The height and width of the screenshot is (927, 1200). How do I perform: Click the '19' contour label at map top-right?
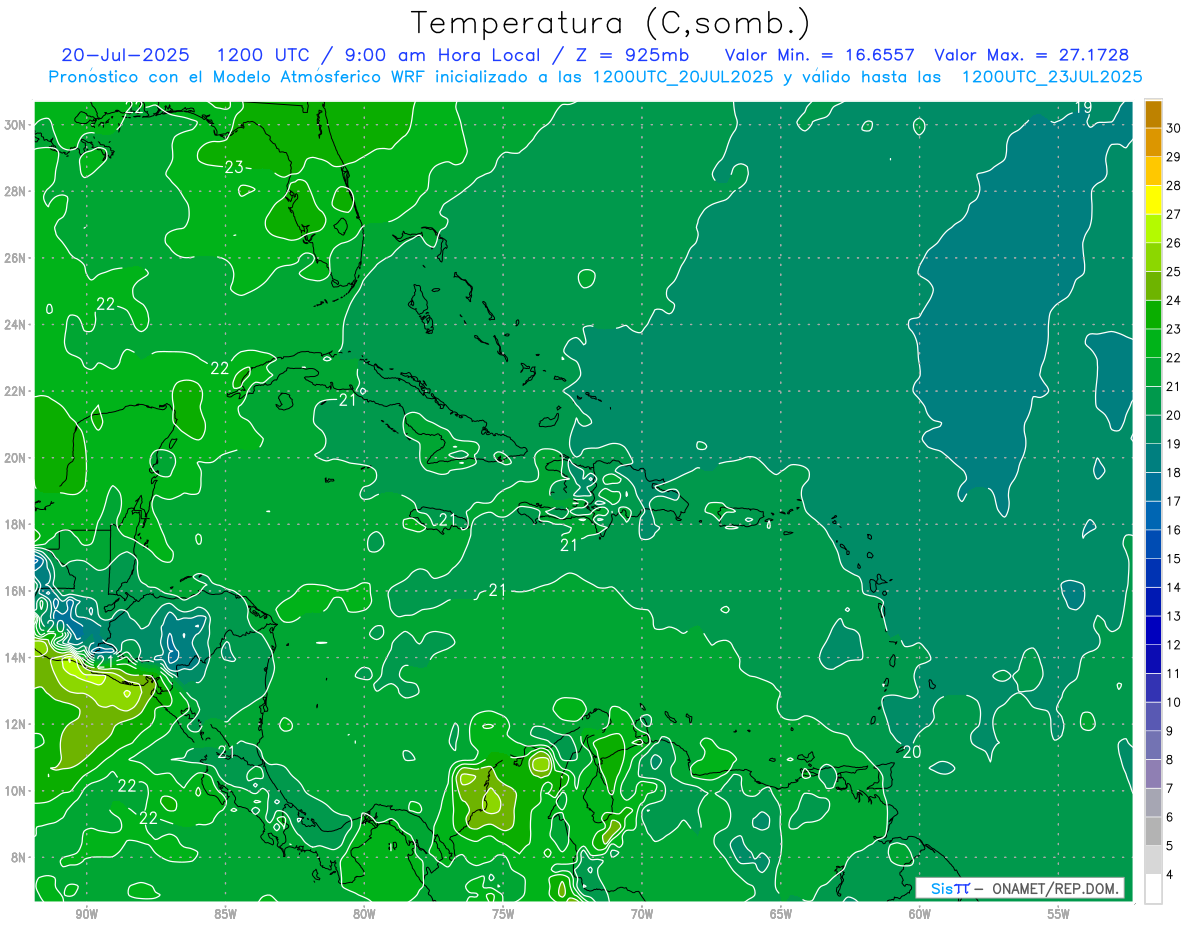(1083, 107)
